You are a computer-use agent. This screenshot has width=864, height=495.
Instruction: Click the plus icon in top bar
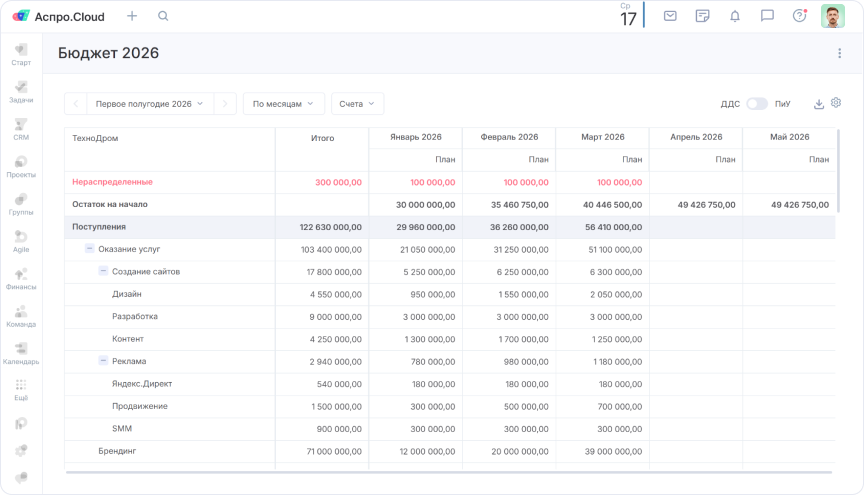point(132,16)
